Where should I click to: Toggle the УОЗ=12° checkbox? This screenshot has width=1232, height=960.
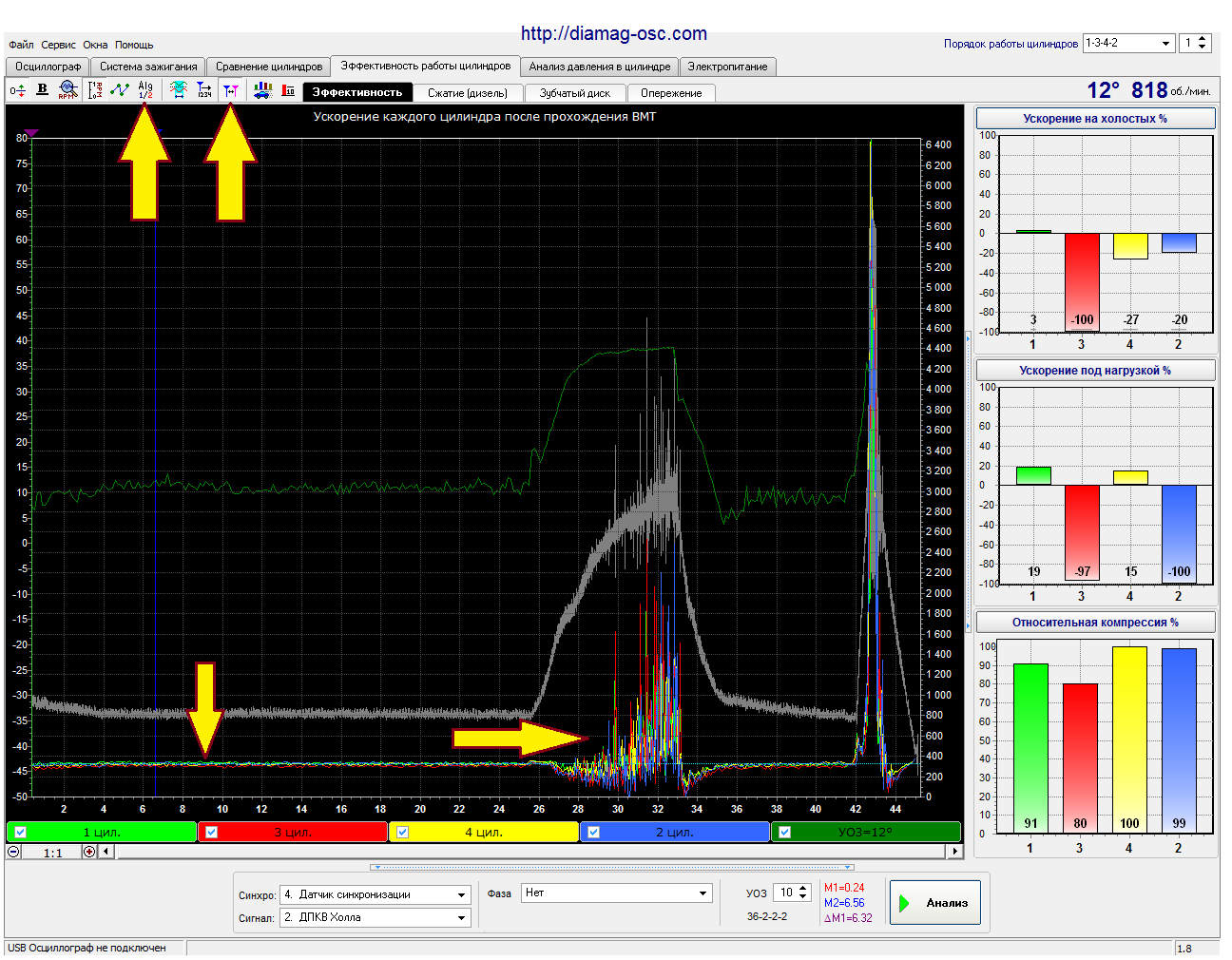click(x=784, y=833)
